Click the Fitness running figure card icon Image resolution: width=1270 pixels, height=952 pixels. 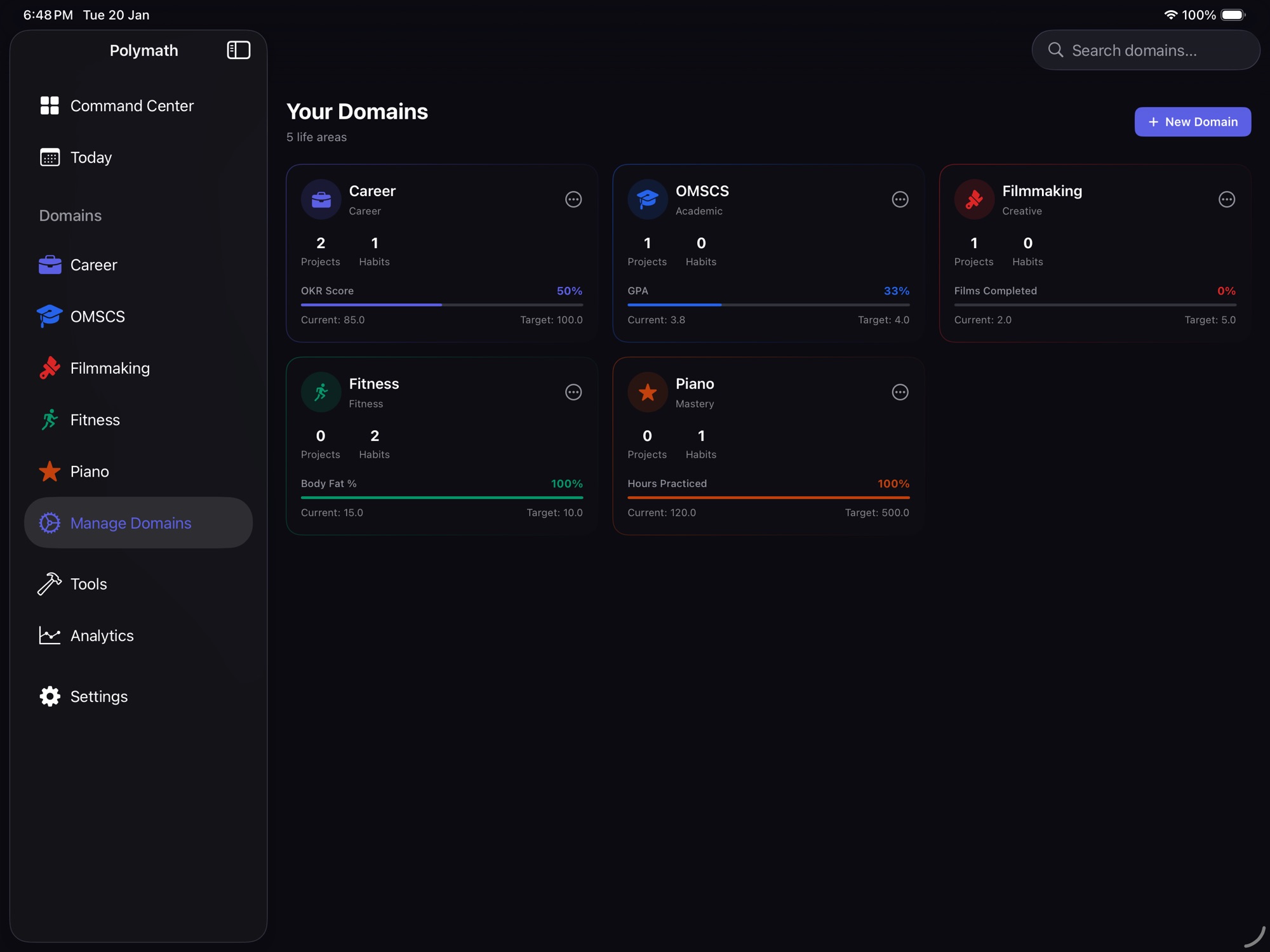pos(321,392)
